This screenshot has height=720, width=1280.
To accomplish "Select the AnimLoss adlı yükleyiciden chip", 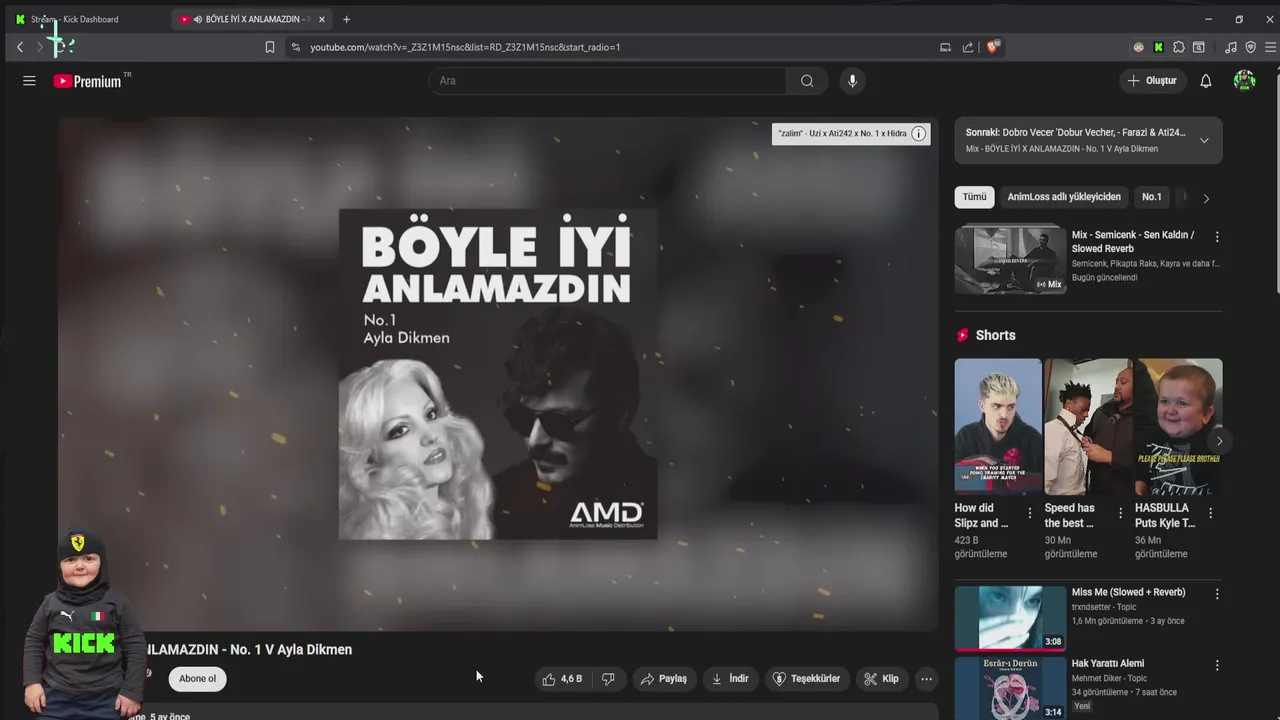I will pyautogui.click(x=1064, y=197).
